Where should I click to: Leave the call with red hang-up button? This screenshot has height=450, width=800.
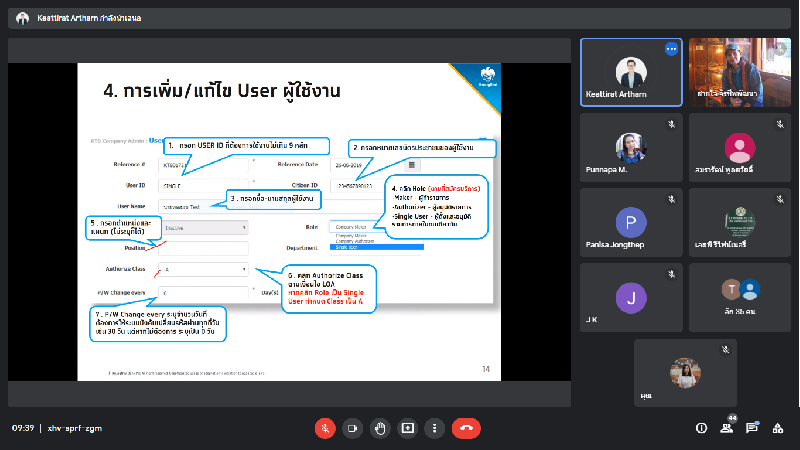[465, 427]
